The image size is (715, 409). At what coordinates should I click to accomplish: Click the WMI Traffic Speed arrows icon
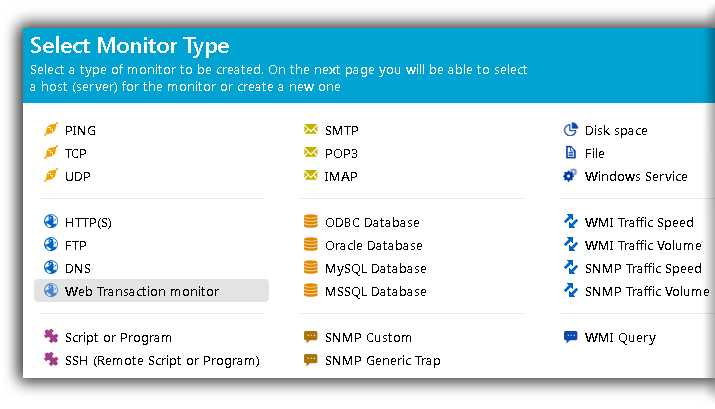point(571,222)
